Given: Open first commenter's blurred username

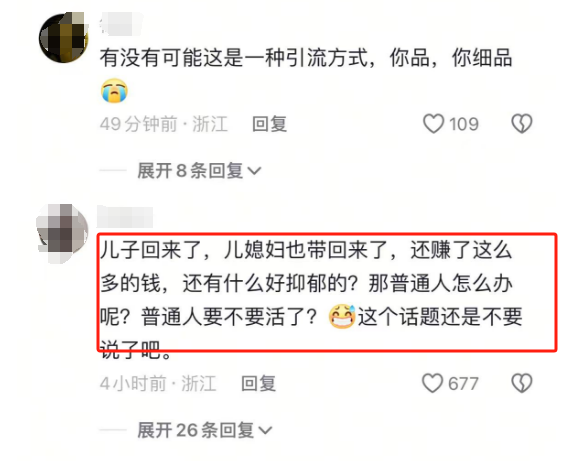Looking at the screenshot, I should point(120,24).
